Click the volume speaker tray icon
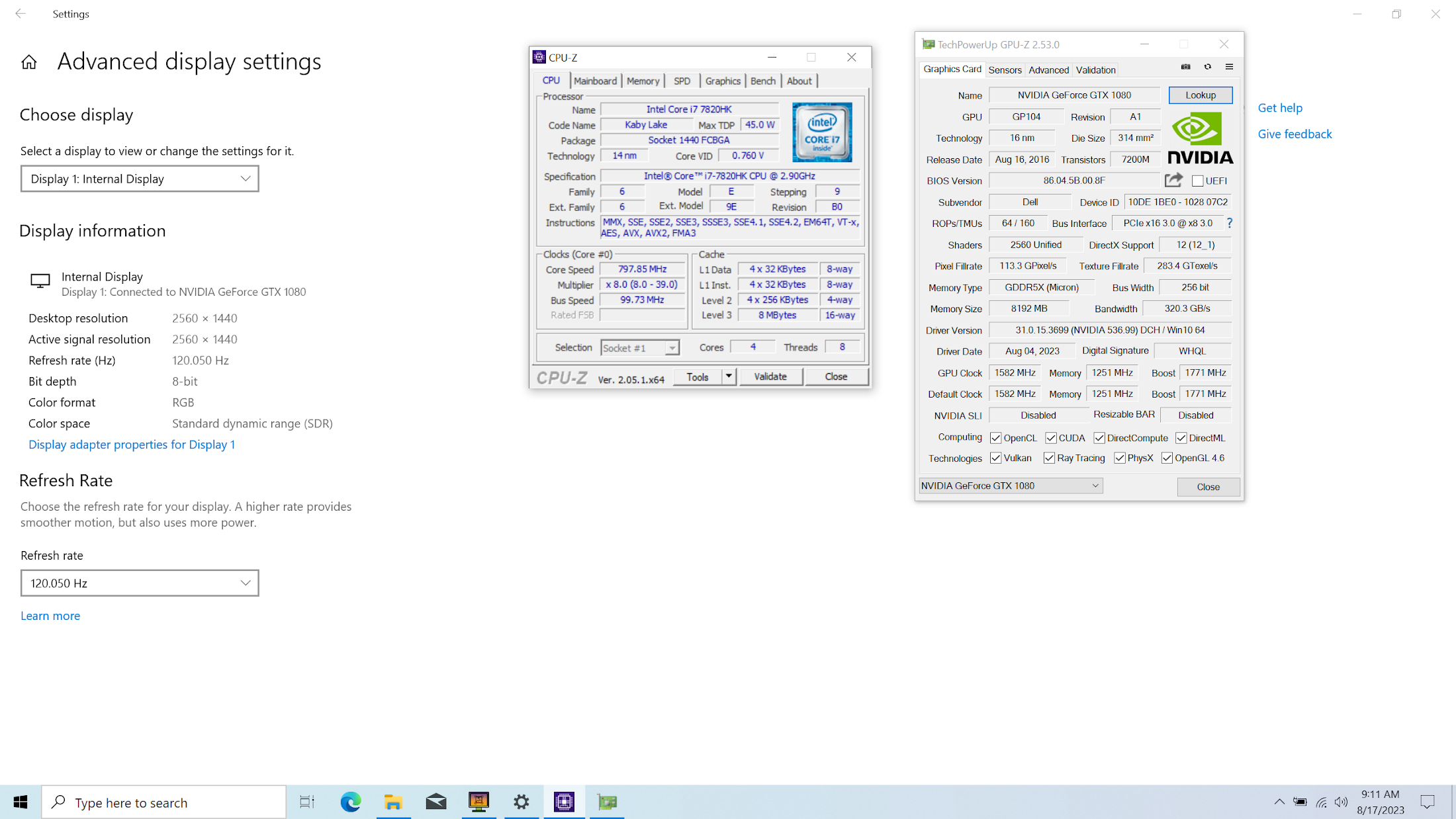Screen dimensions: 1456x819 coord(1341,802)
